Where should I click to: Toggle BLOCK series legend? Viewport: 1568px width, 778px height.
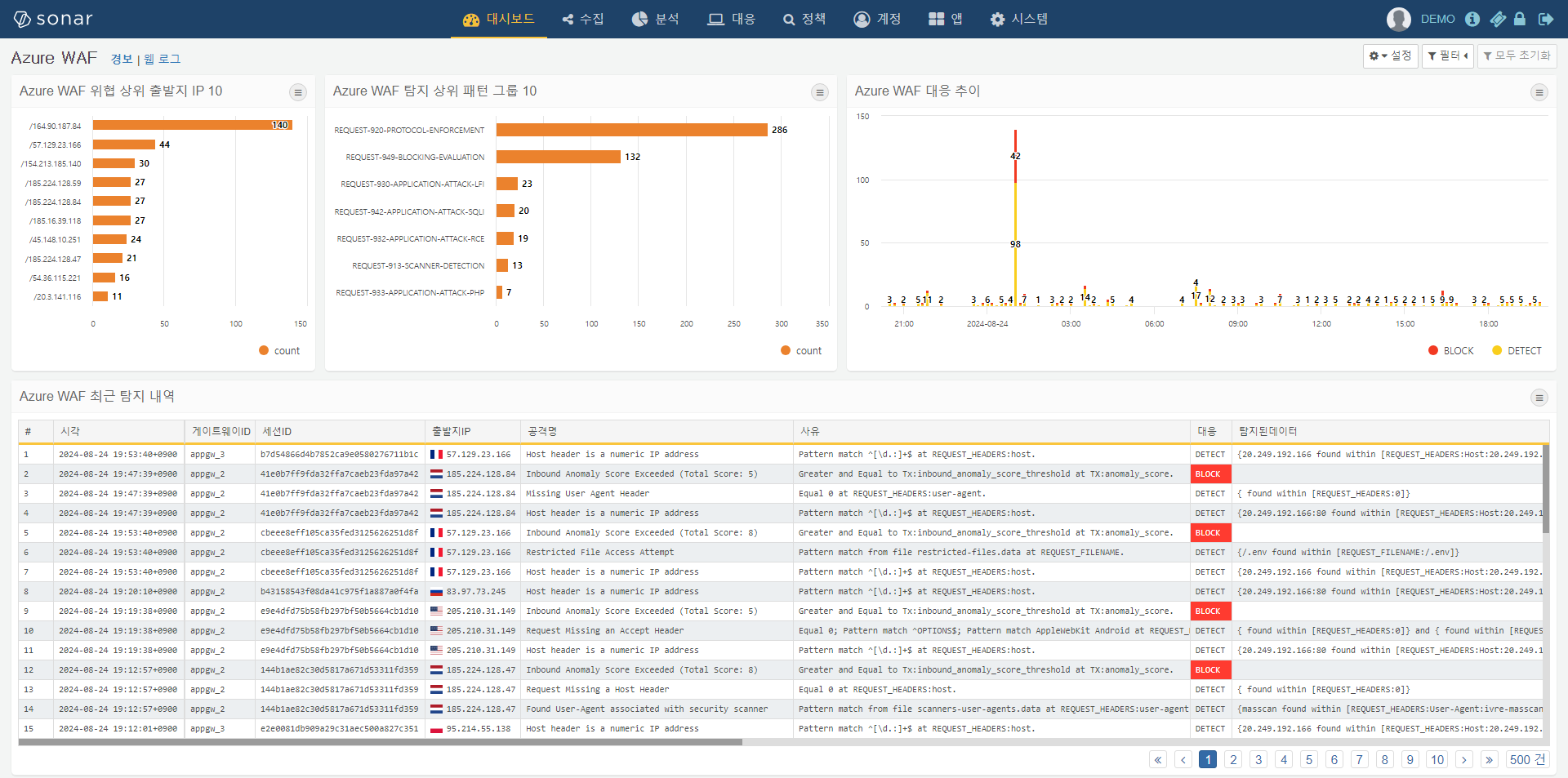(x=1451, y=350)
